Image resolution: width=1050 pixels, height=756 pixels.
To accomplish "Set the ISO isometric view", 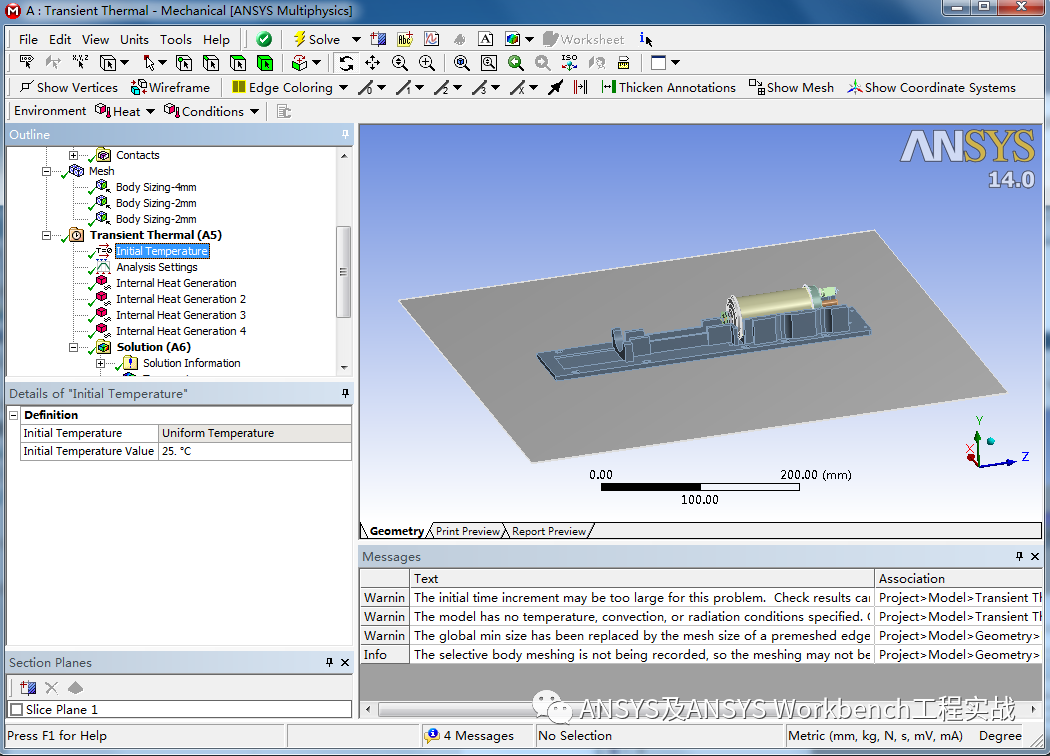I will tap(569, 63).
